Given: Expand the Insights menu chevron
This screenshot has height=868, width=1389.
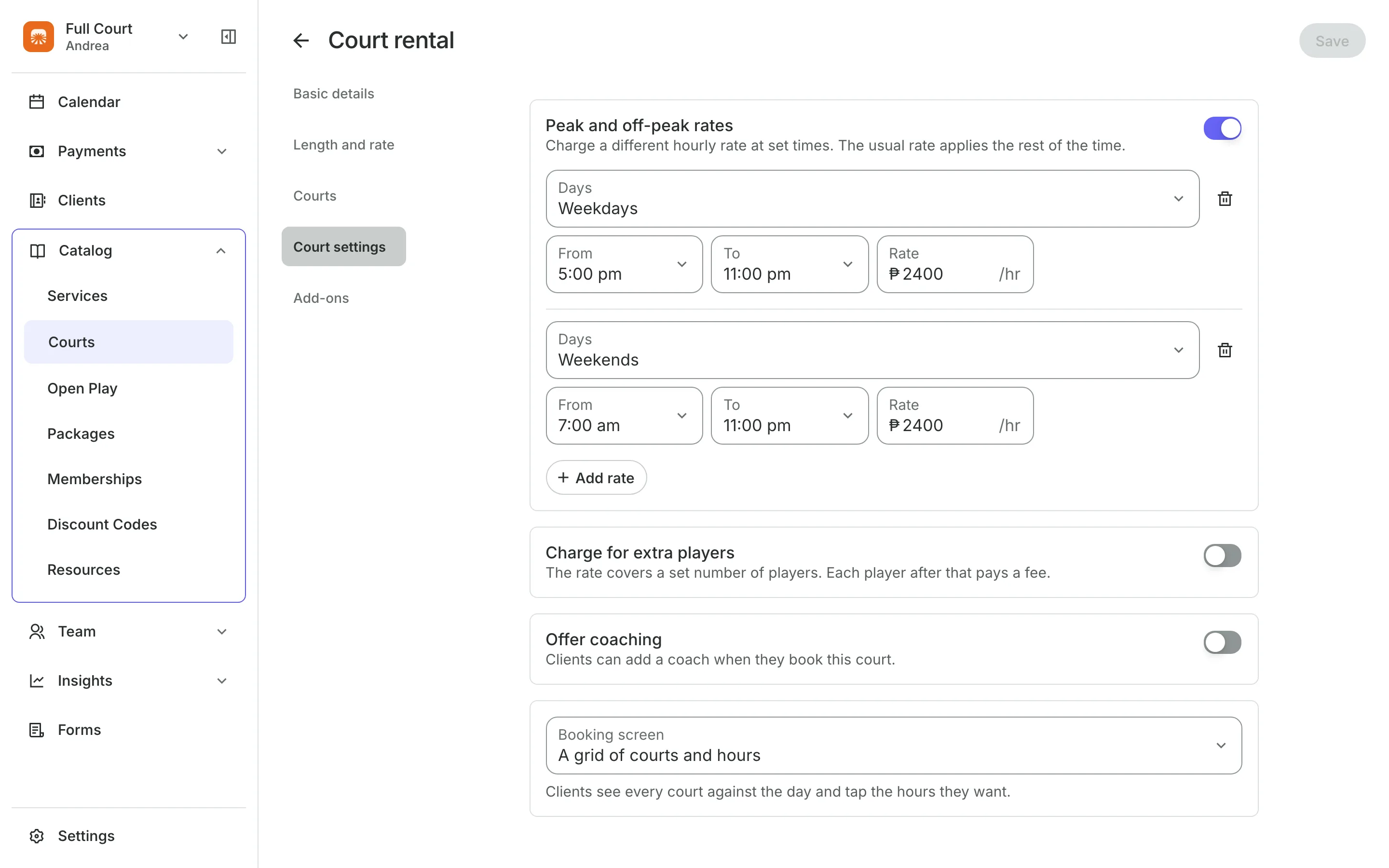Looking at the screenshot, I should (221, 681).
